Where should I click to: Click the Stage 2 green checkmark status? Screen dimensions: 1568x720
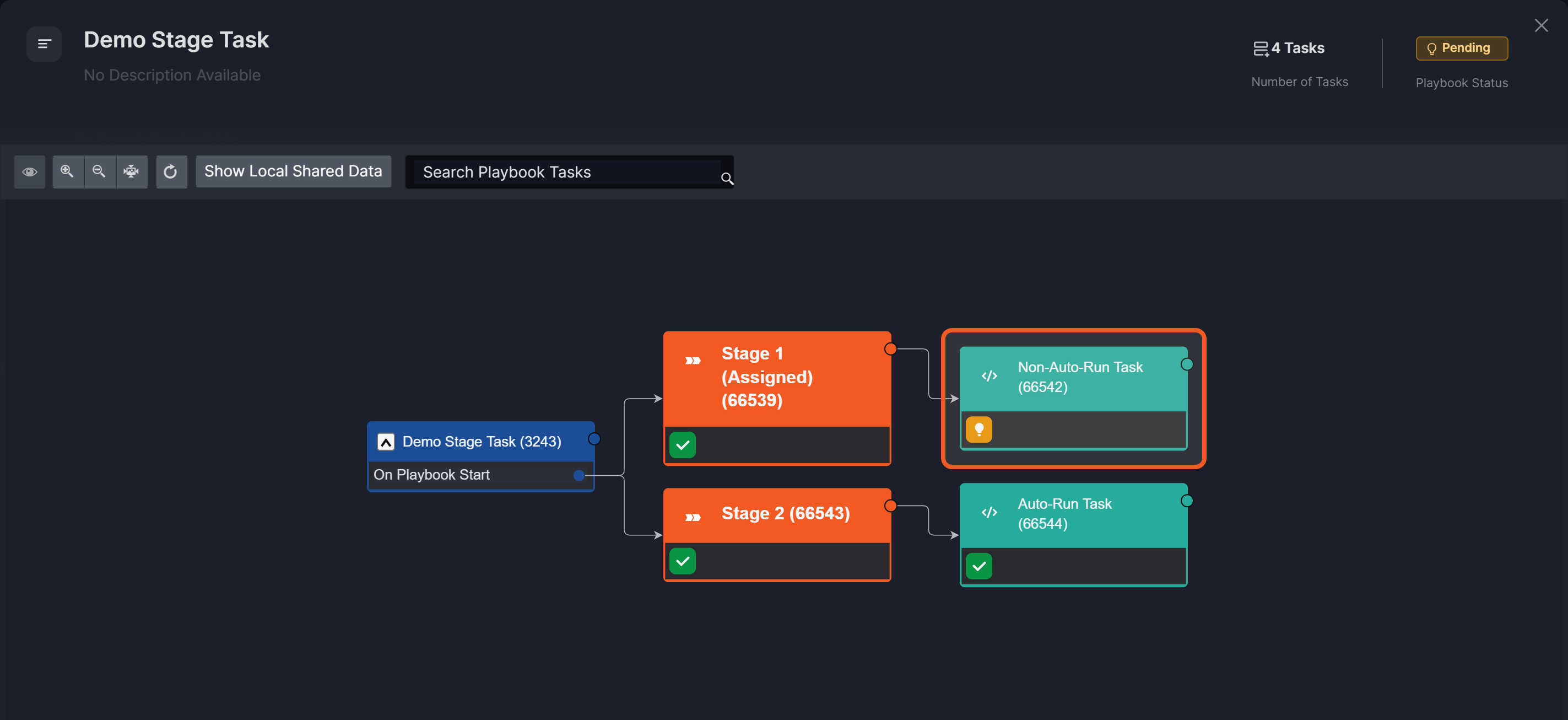[x=682, y=561]
